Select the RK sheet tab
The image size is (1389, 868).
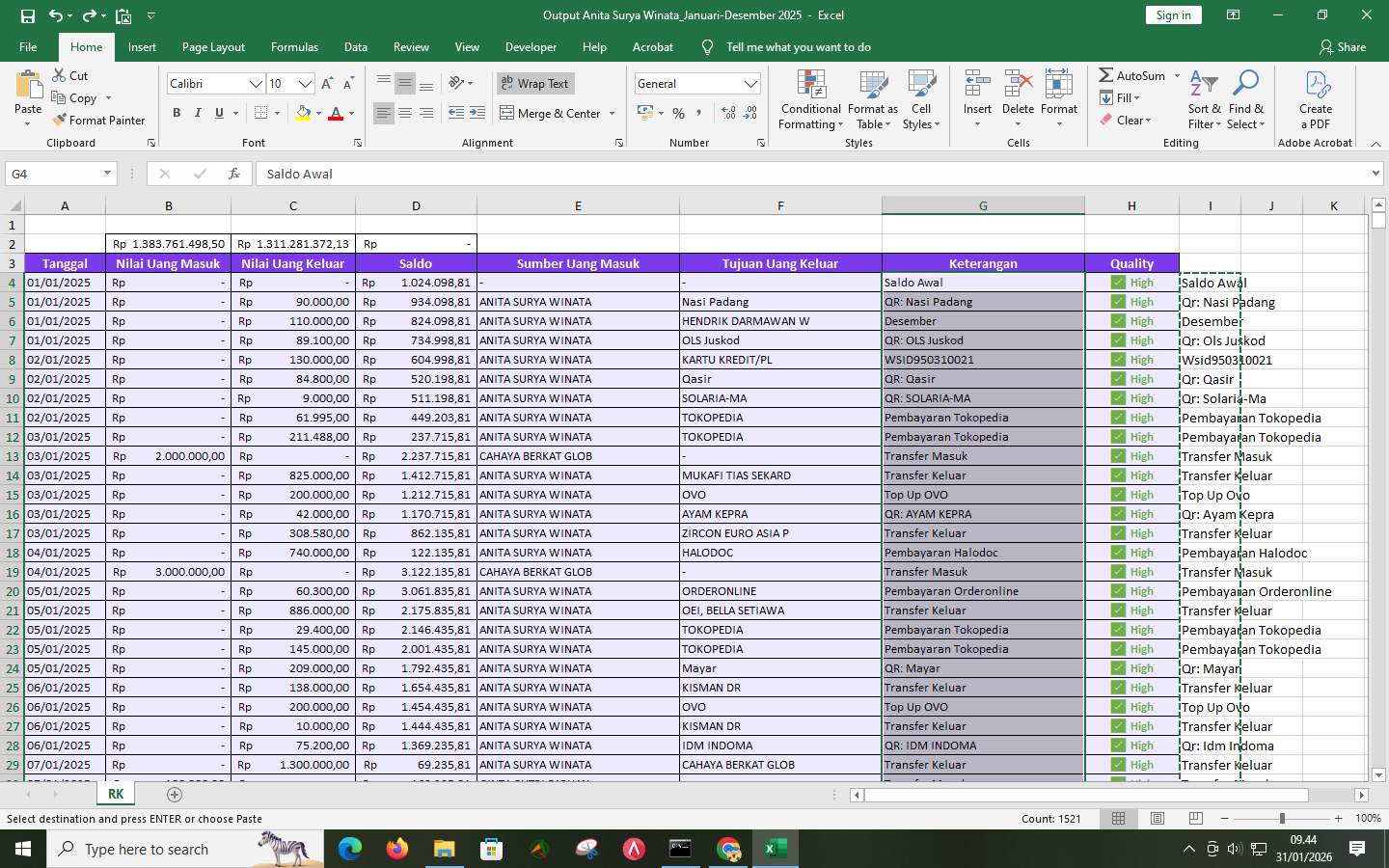115,794
